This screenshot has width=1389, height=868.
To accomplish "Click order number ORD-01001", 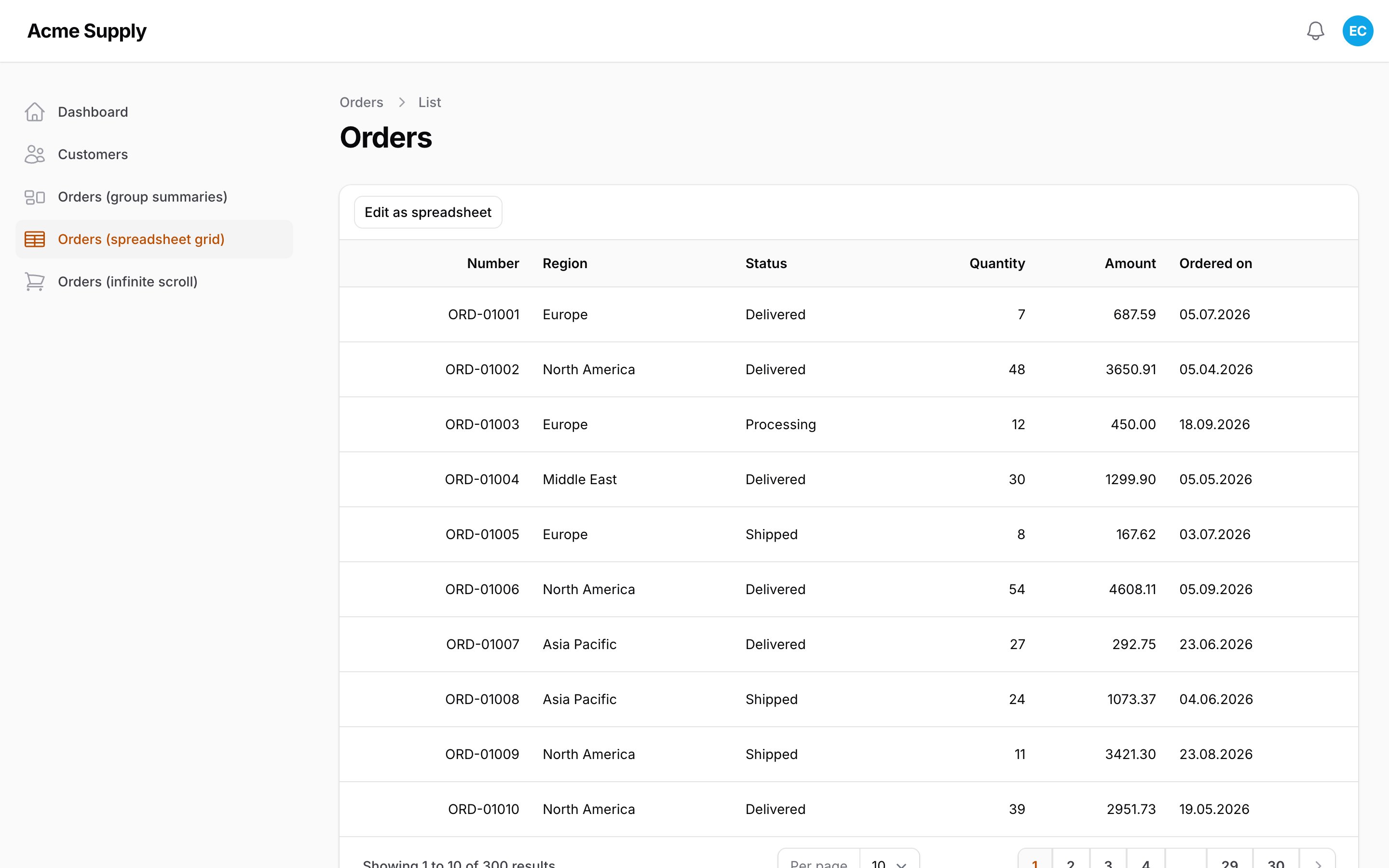I will tap(483, 314).
